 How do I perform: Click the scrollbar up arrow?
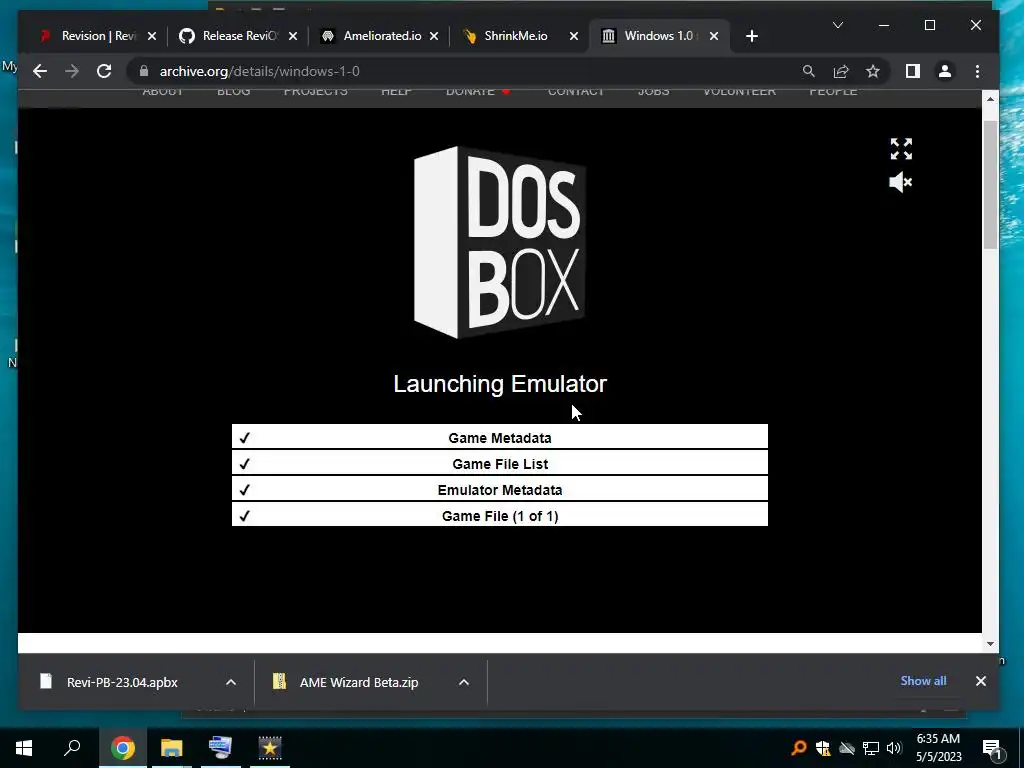[990, 99]
